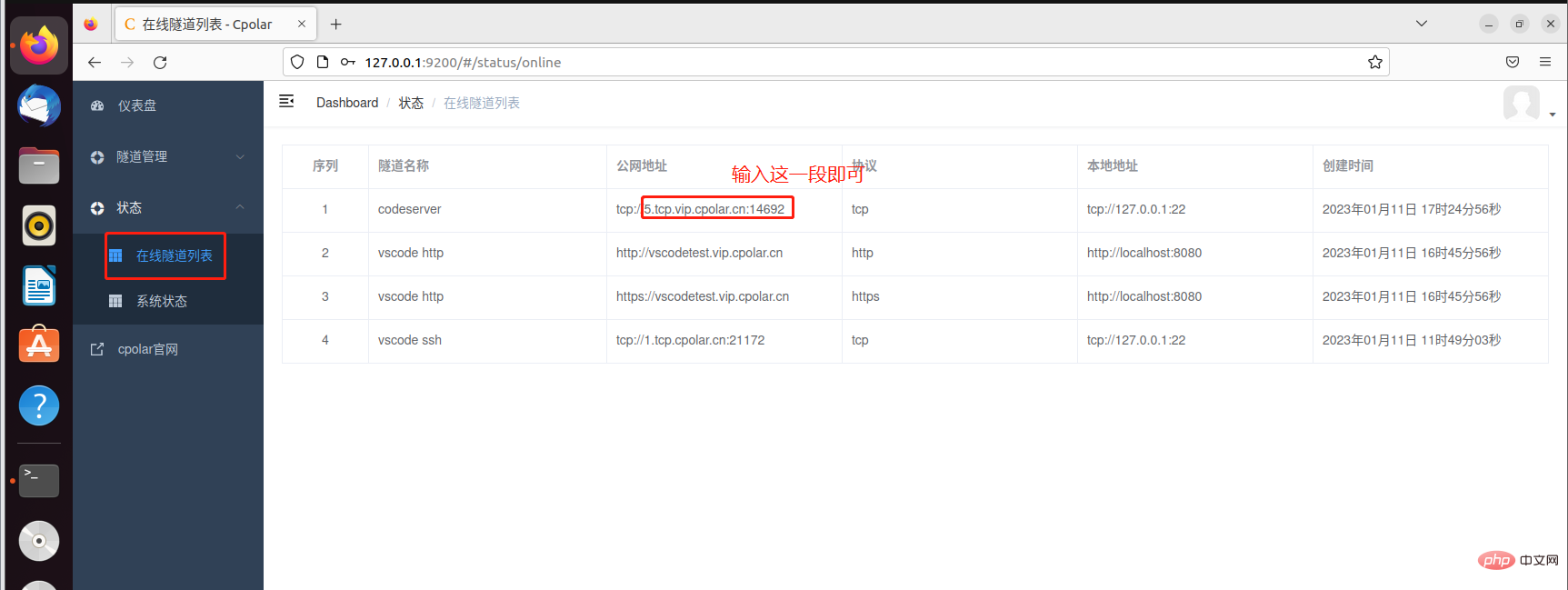Launch Terminal from the Ubuntu dock
The image size is (1568, 590).
coord(39,480)
